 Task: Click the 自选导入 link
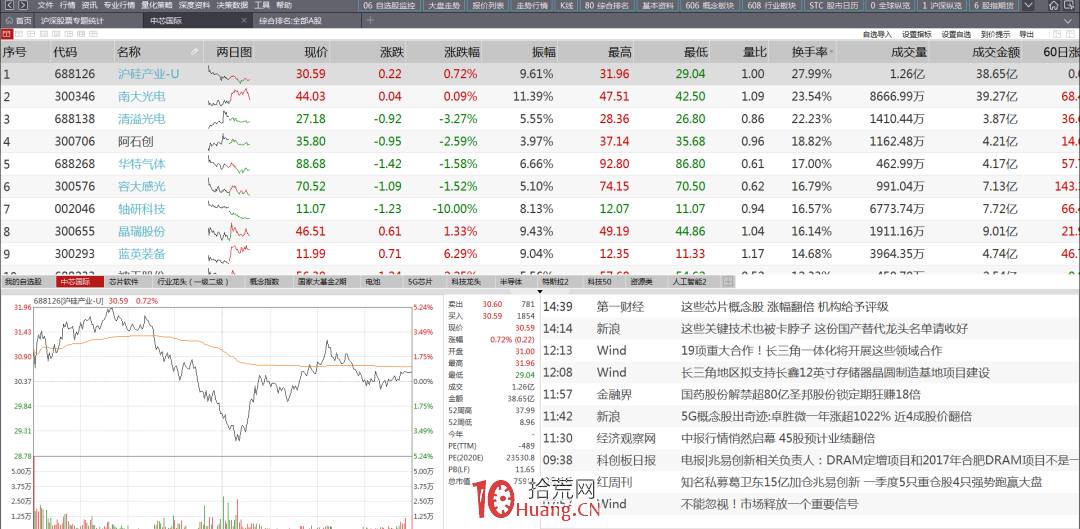(877, 33)
